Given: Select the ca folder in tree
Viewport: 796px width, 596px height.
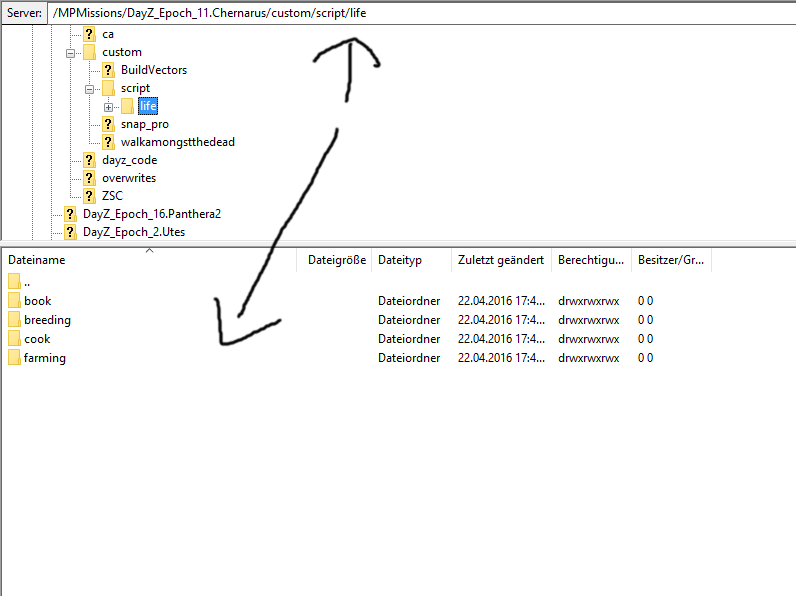Looking at the screenshot, I should (x=108, y=35).
